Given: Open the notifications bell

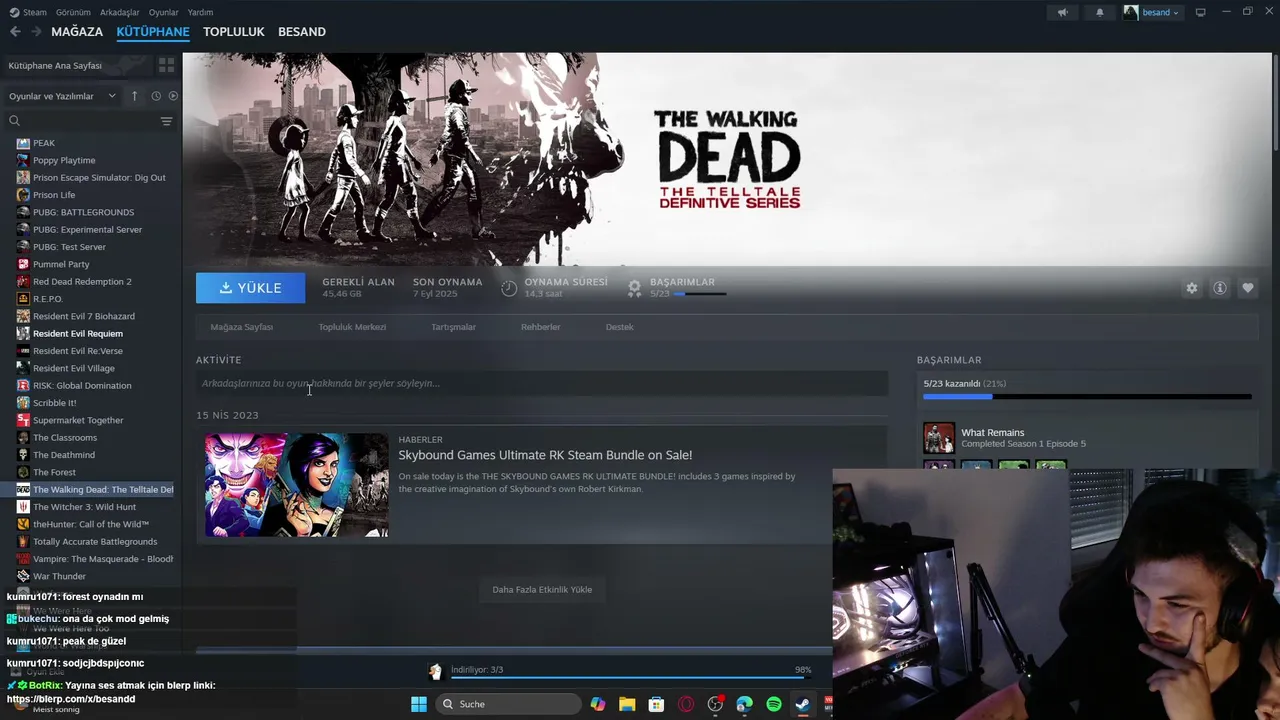Looking at the screenshot, I should click(x=1100, y=12).
